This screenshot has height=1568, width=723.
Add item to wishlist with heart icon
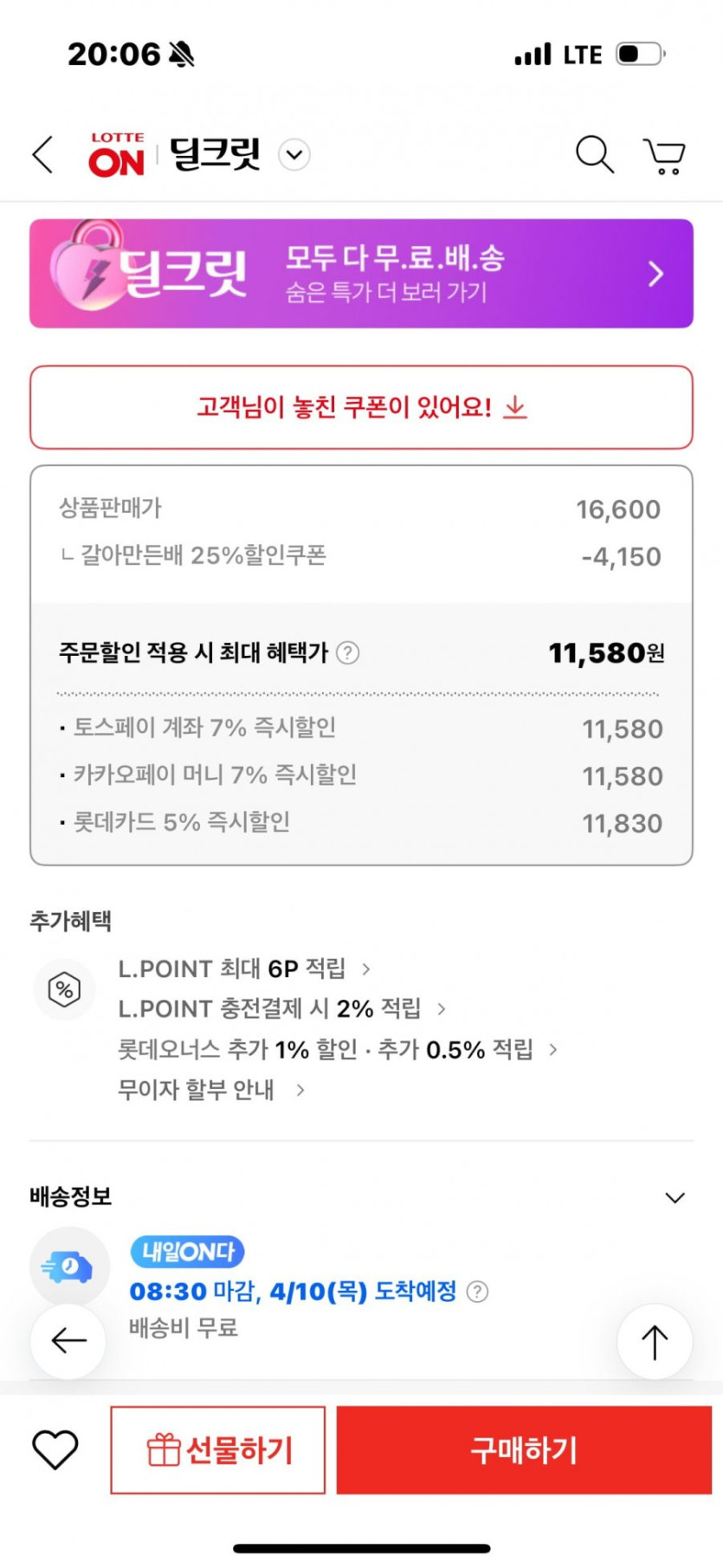tap(55, 1449)
